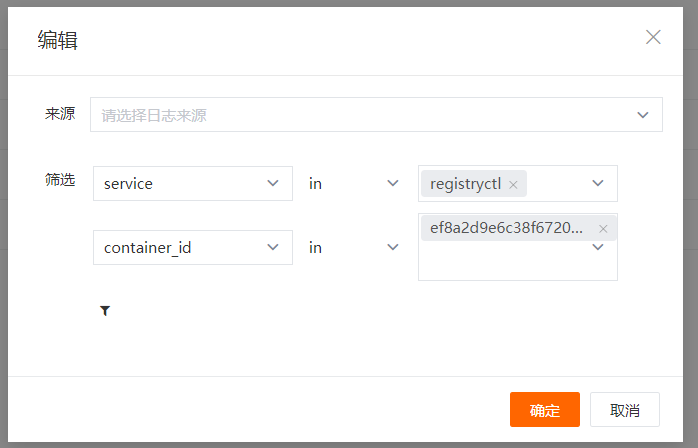Remove the ef8a2d9e6c38f6720 tag
The width and height of the screenshot is (698, 448).
603,229
